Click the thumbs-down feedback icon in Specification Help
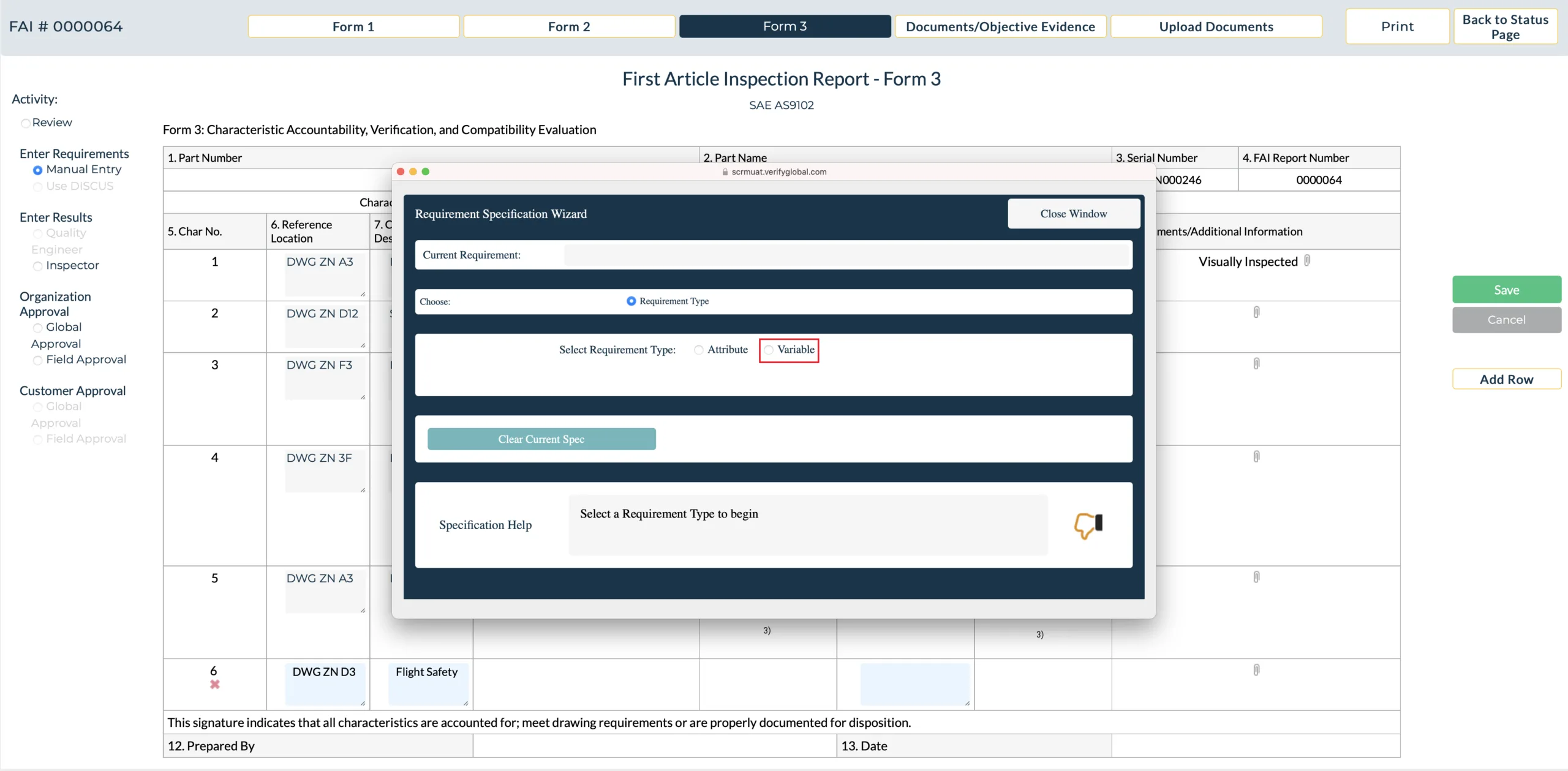This screenshot has width=1568, height=771. pos(1088,525)
